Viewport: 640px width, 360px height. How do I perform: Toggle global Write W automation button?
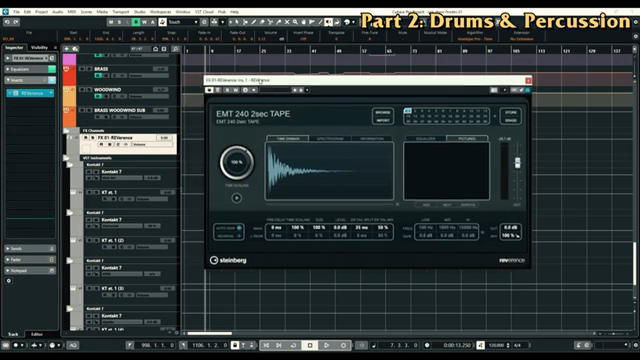click(x=144, y=22)
